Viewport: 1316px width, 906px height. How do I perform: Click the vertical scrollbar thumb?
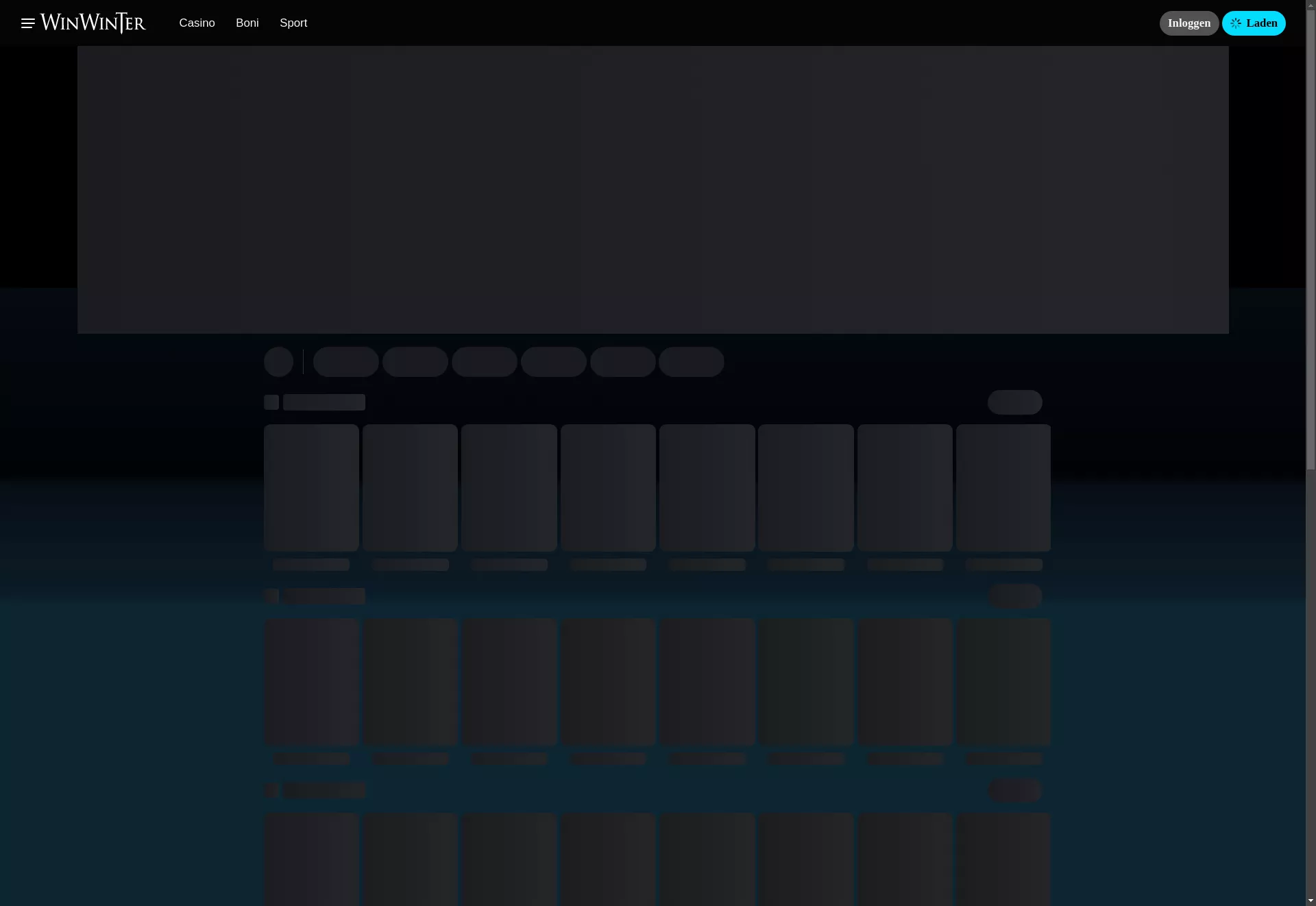(1311, 240)
